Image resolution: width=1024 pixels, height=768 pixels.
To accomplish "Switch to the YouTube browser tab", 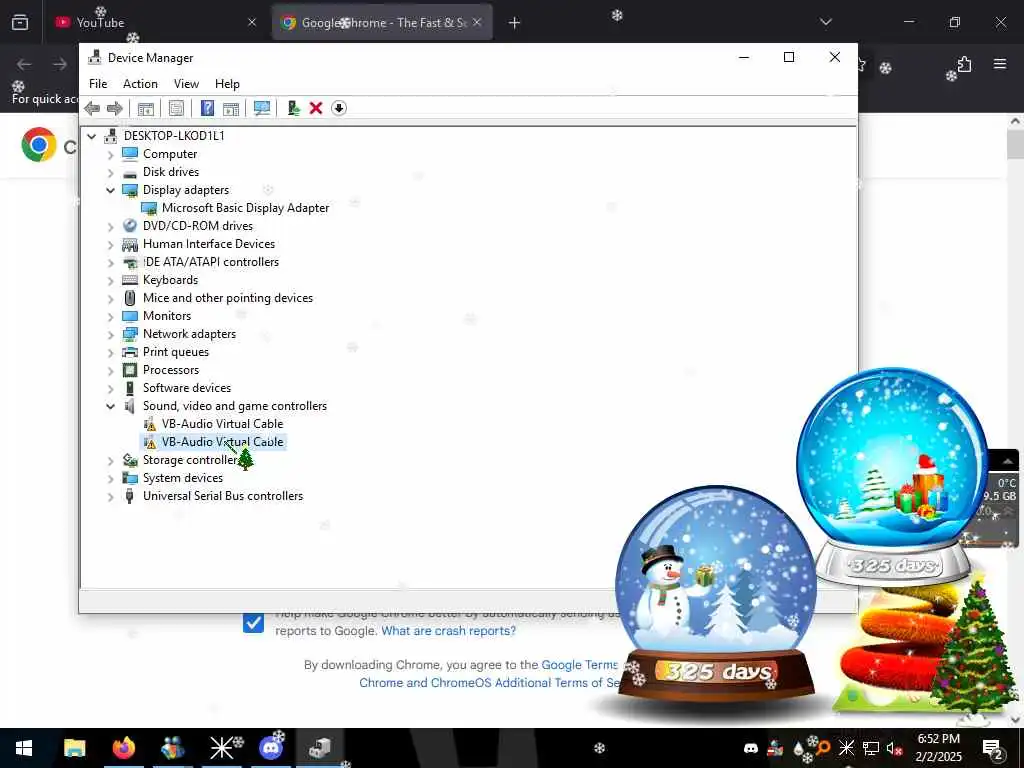I will [x=155, y=23].
